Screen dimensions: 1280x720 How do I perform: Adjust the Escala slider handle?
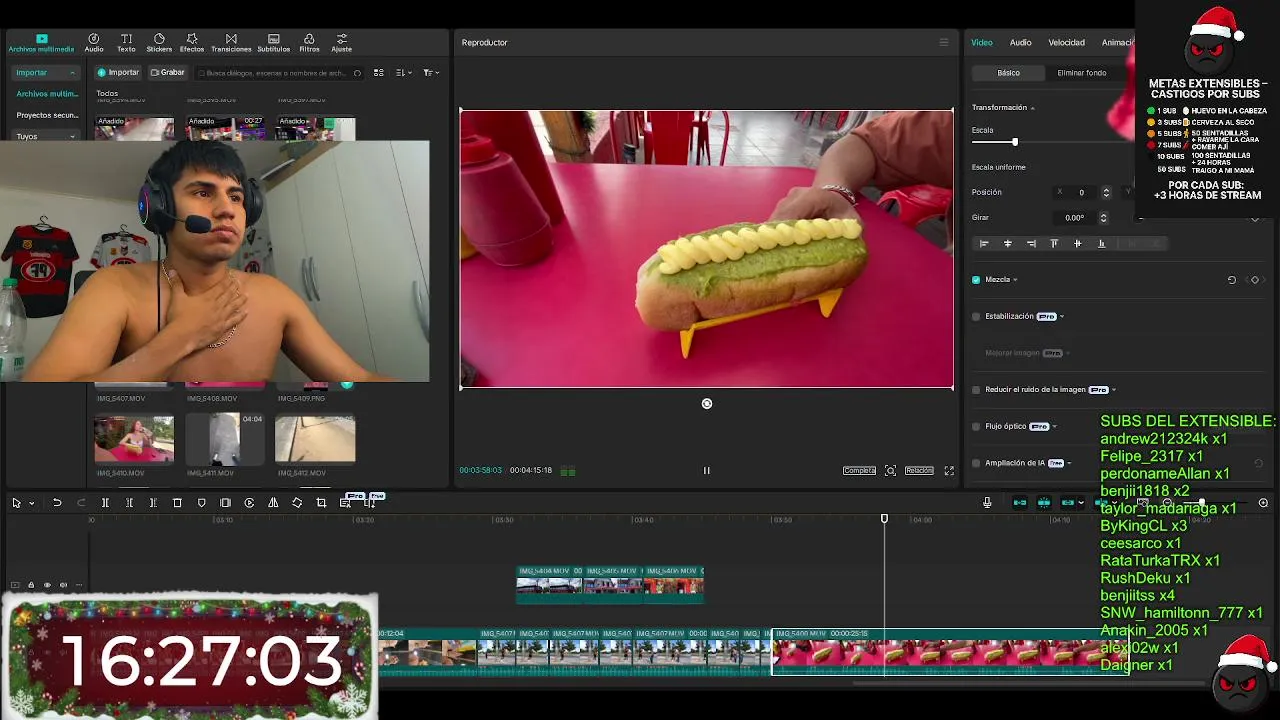pyautogui.click(x=1014, y=142)
